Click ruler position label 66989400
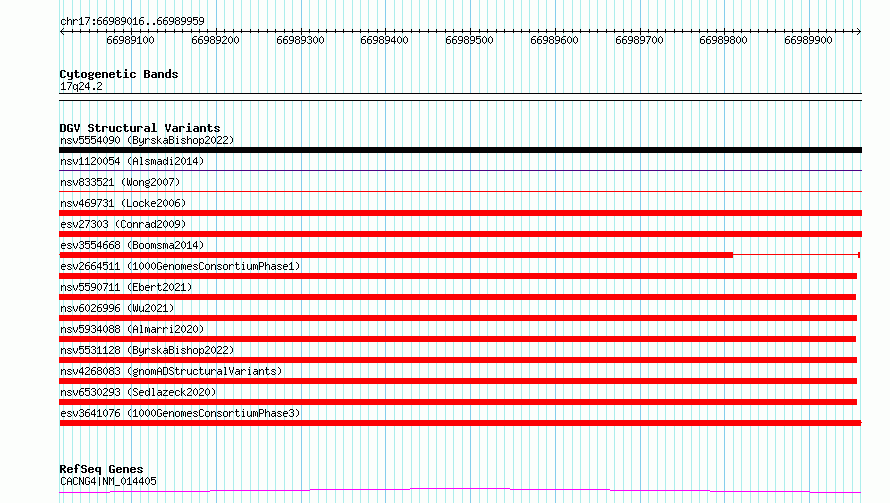This screenshot has height=503, width=890. 384,40
